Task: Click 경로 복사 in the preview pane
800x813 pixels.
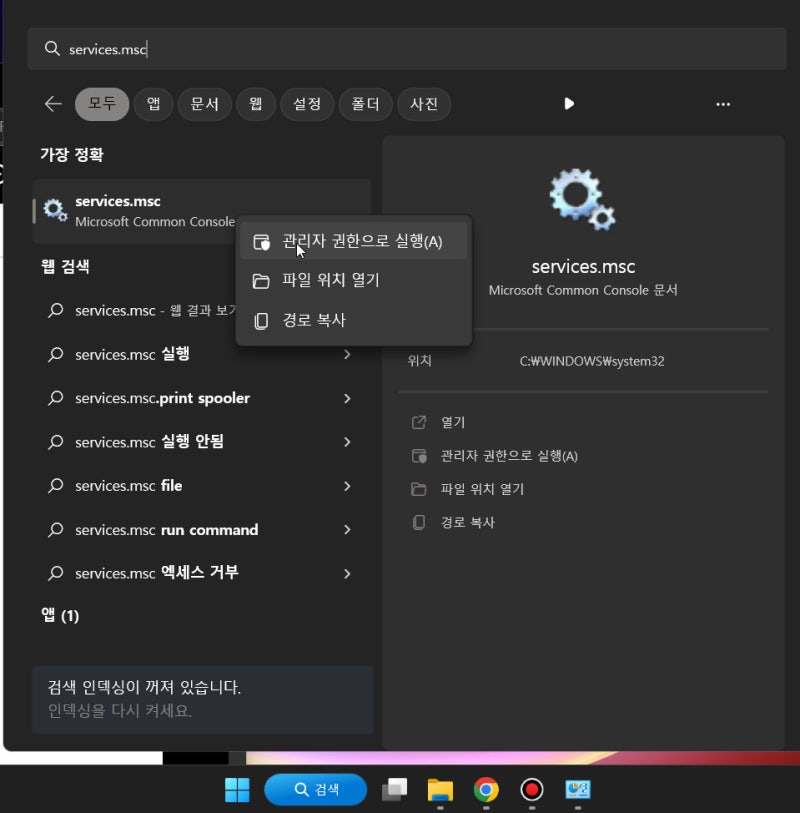Action: (x=467, y=522)
